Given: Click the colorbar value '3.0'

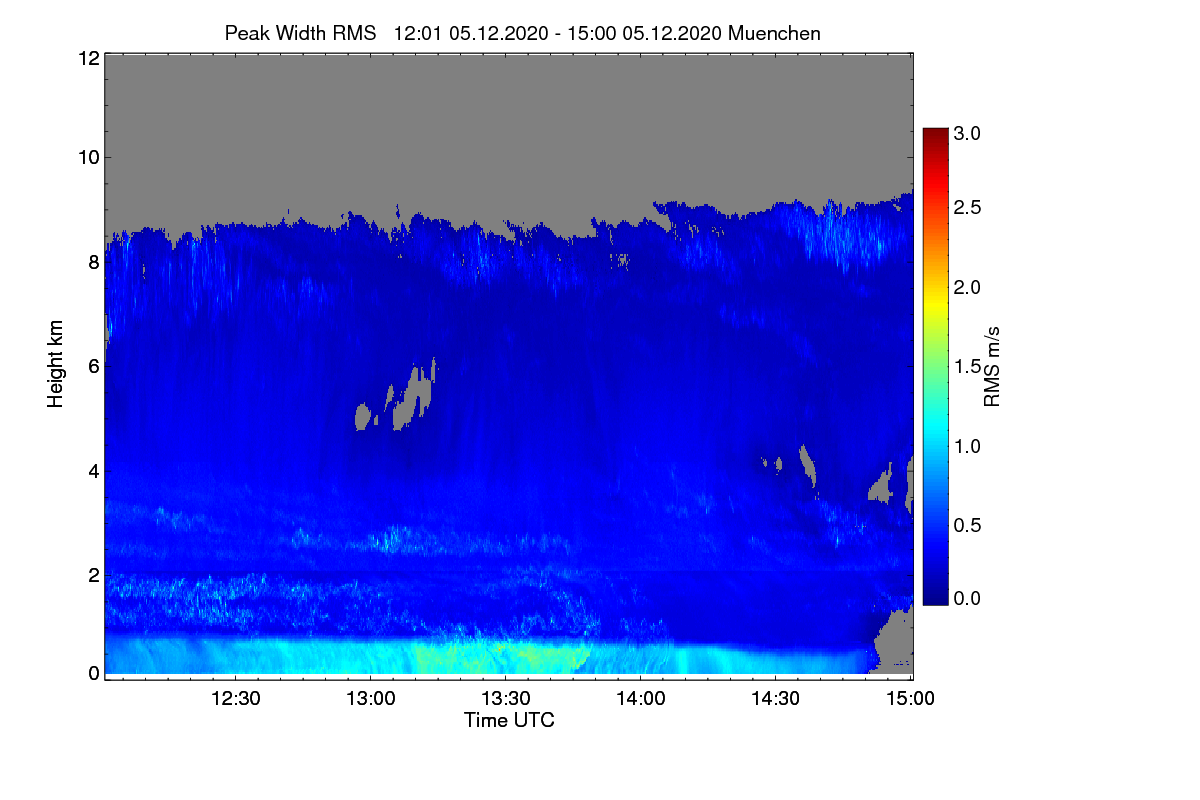Looking at the screenshot, I should [x=967, y=133].
